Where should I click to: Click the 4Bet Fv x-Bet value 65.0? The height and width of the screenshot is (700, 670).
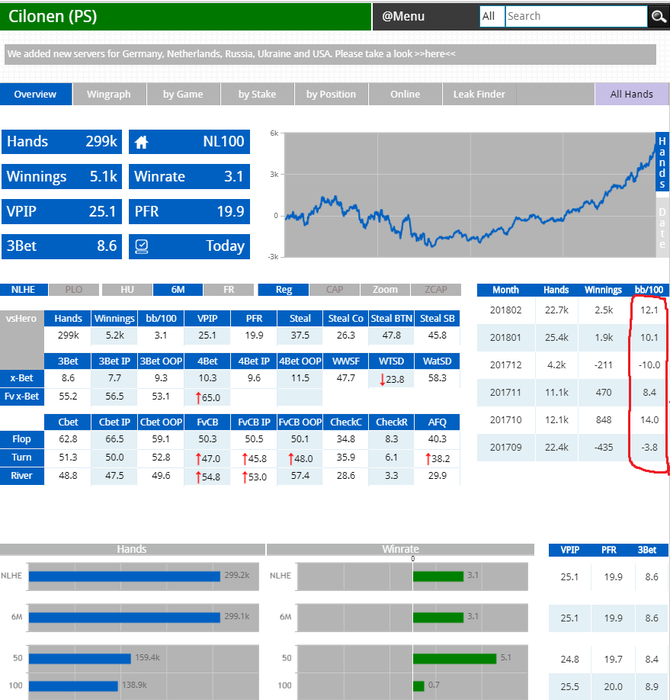[x=208, y=398]
